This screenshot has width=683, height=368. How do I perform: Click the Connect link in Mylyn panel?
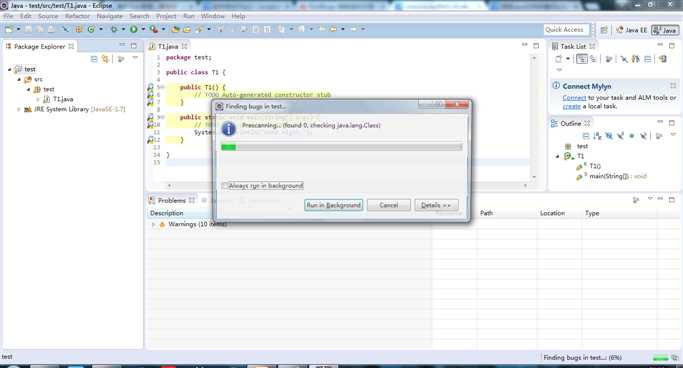[x=574, y=98]
